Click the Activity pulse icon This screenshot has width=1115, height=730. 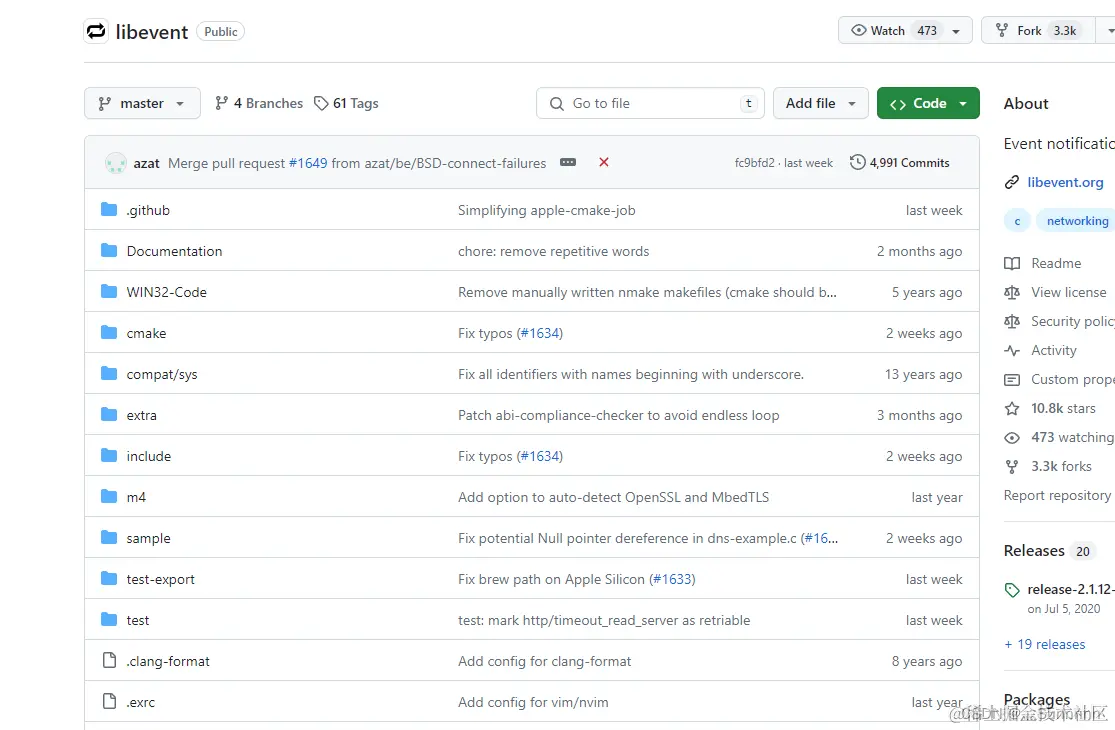(1012, 350)
